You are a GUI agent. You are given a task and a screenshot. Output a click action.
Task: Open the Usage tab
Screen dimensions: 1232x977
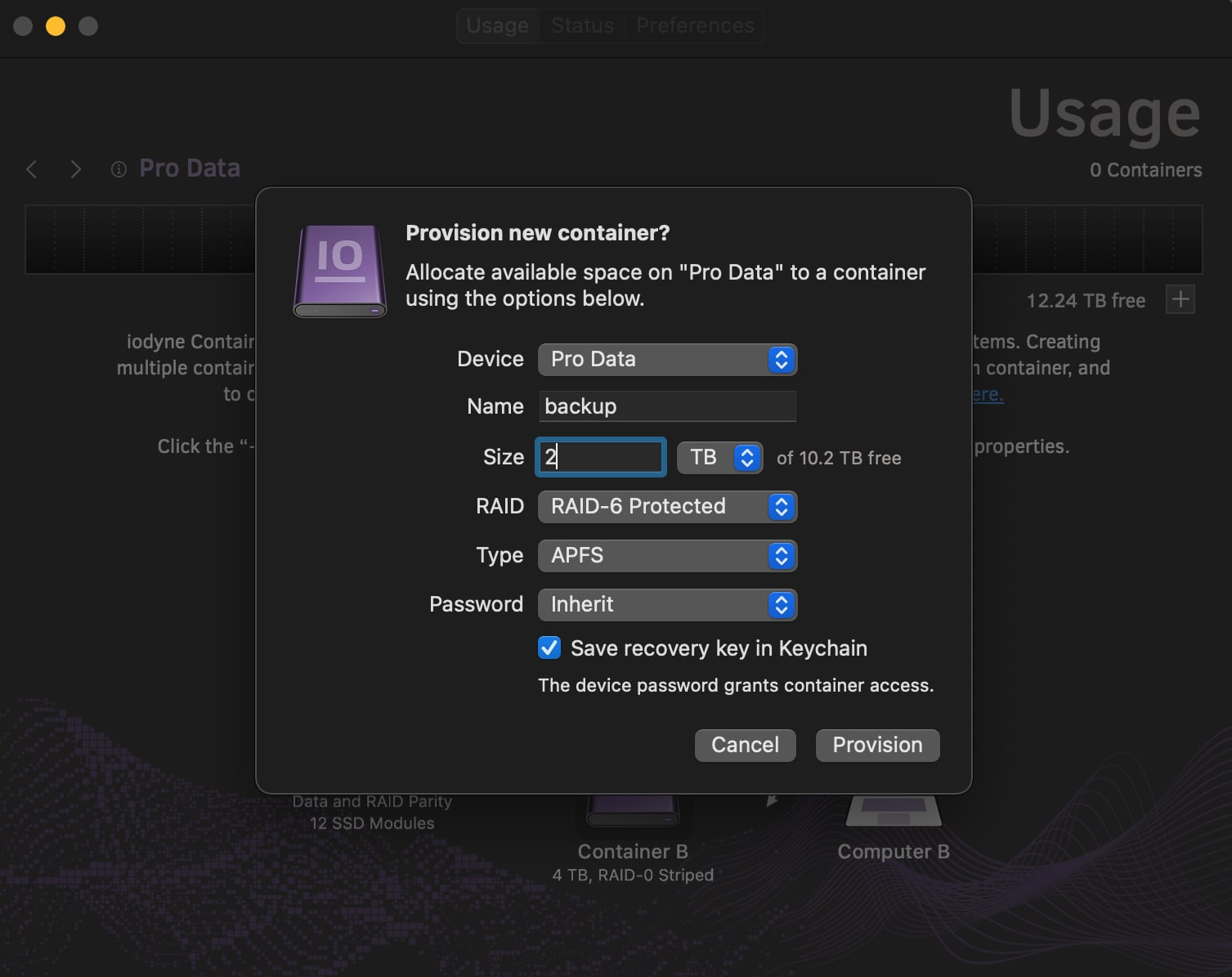pos(497,26)
